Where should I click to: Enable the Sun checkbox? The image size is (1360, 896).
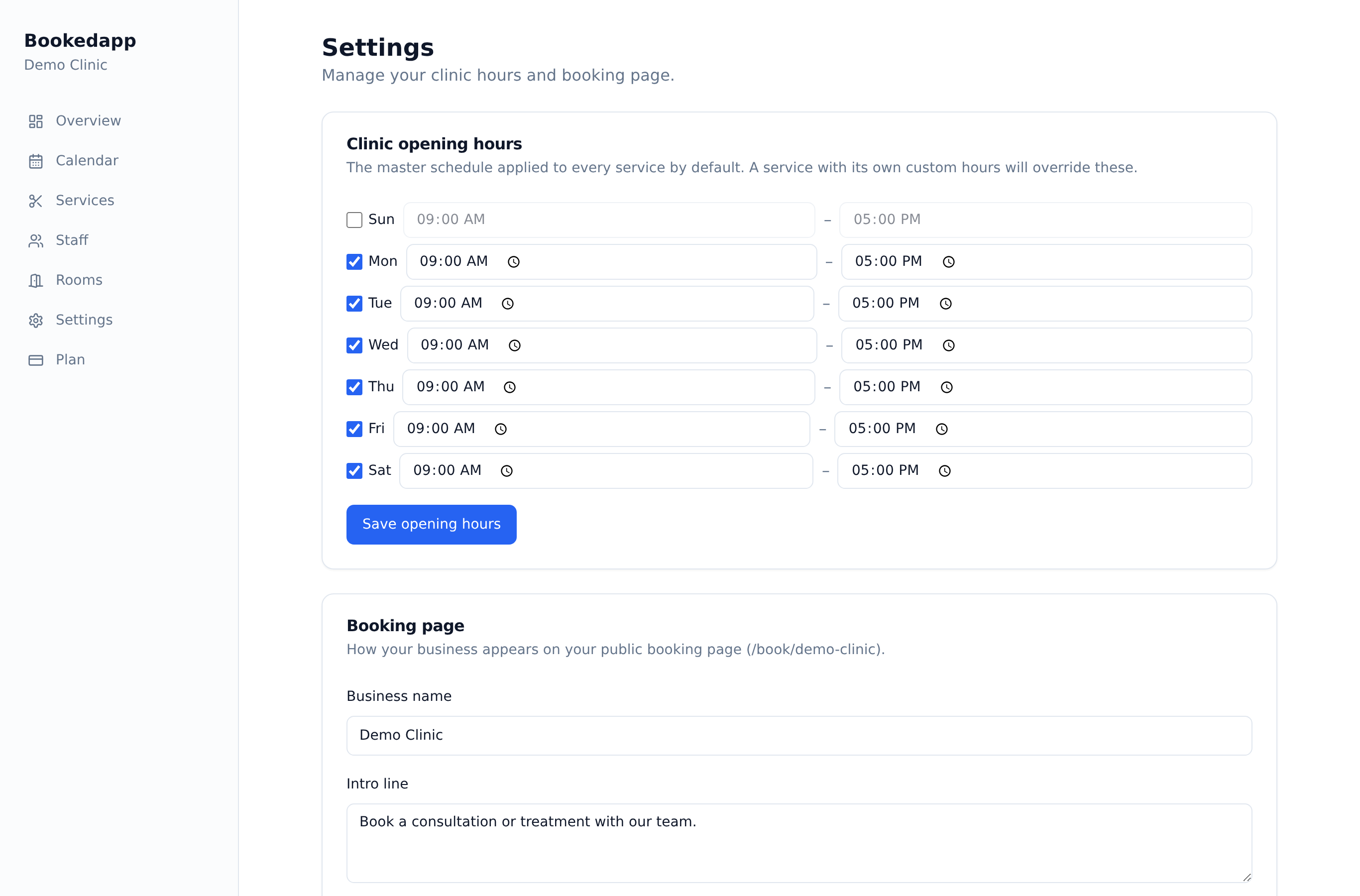tap(354, 220)
